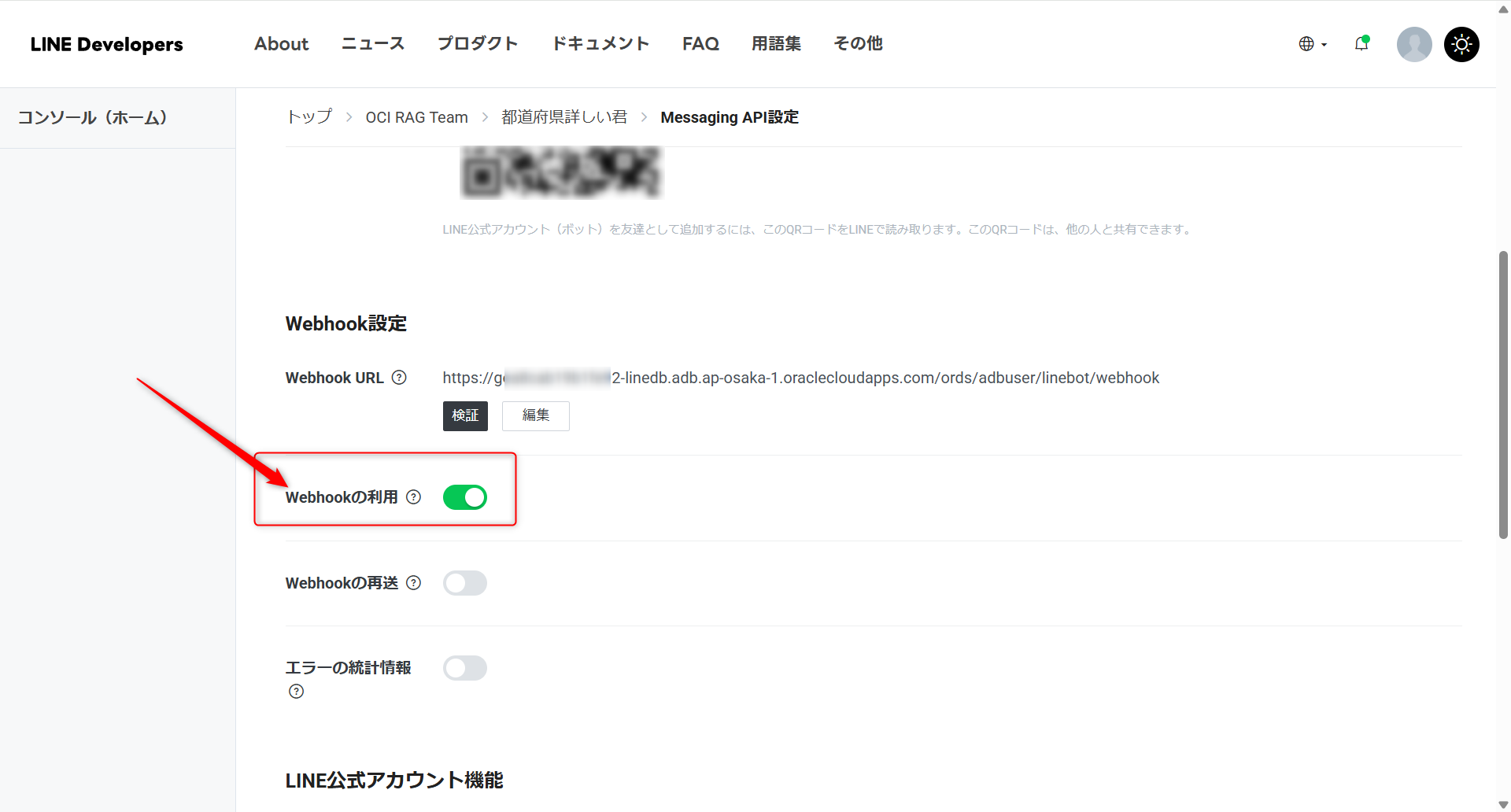Screen dimensions: 1511x812
Task: Go to the FAQ page
Action: [x=700, y=44]
